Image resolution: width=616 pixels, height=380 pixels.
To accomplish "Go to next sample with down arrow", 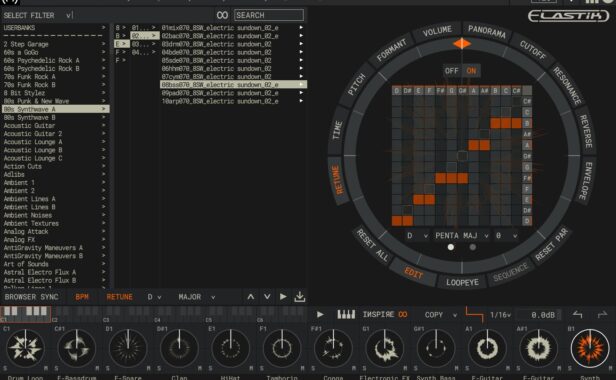I will 267,297.
